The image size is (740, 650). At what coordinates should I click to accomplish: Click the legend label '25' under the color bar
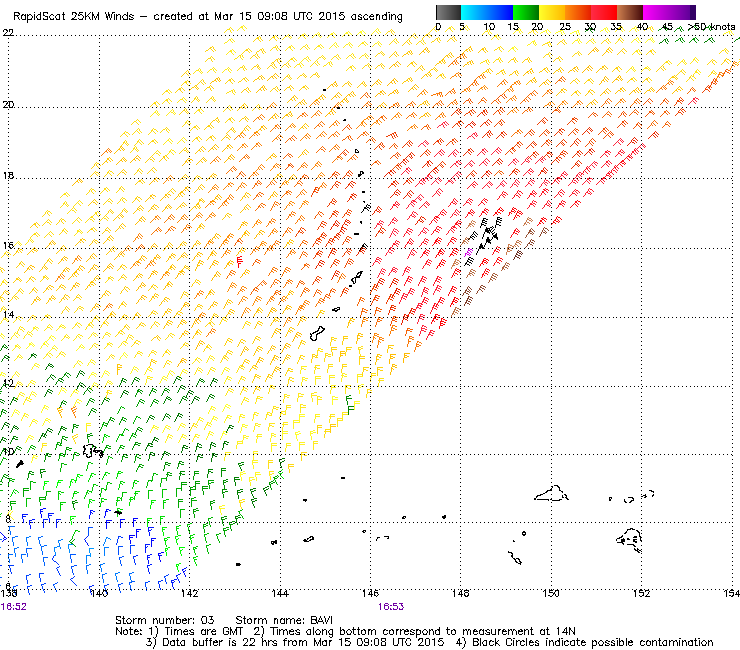565,27
